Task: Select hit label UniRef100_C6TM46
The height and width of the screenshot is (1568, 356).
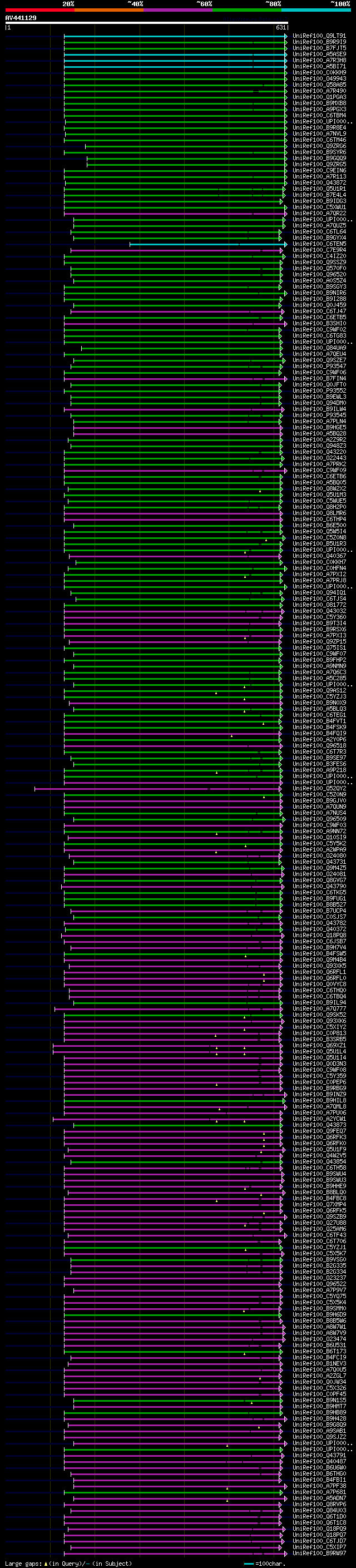Action: [x=319, y=140]
